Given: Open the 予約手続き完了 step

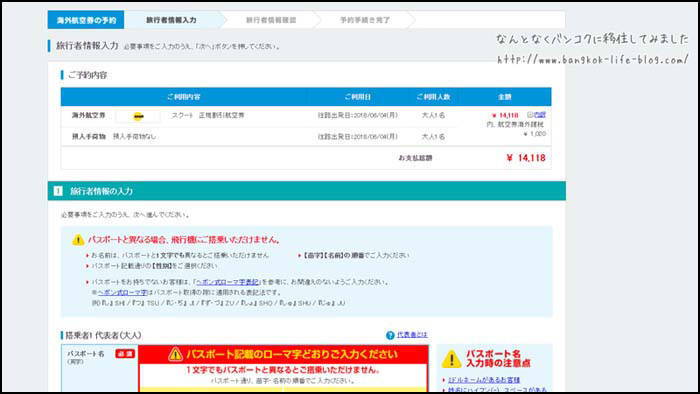Looking at the screenshot, I should pos(365,20).
